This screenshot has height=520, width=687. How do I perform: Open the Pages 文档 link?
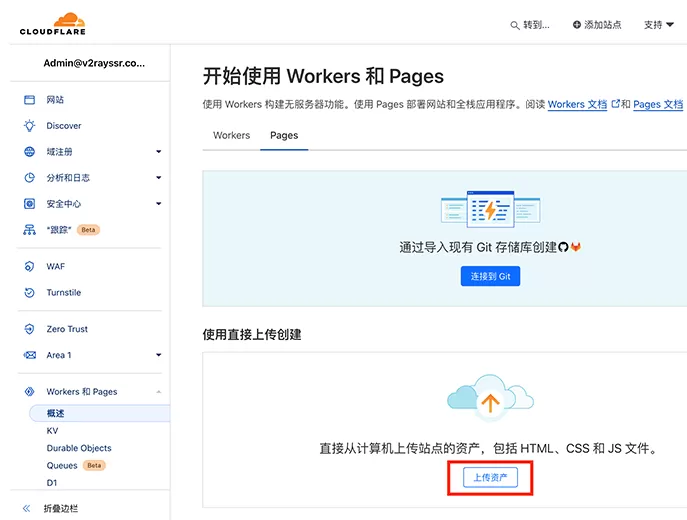tap(658, 104)
